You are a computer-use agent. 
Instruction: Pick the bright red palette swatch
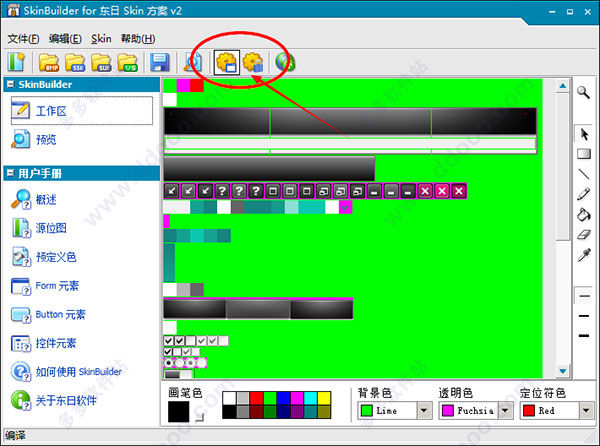tap(256, 398)
